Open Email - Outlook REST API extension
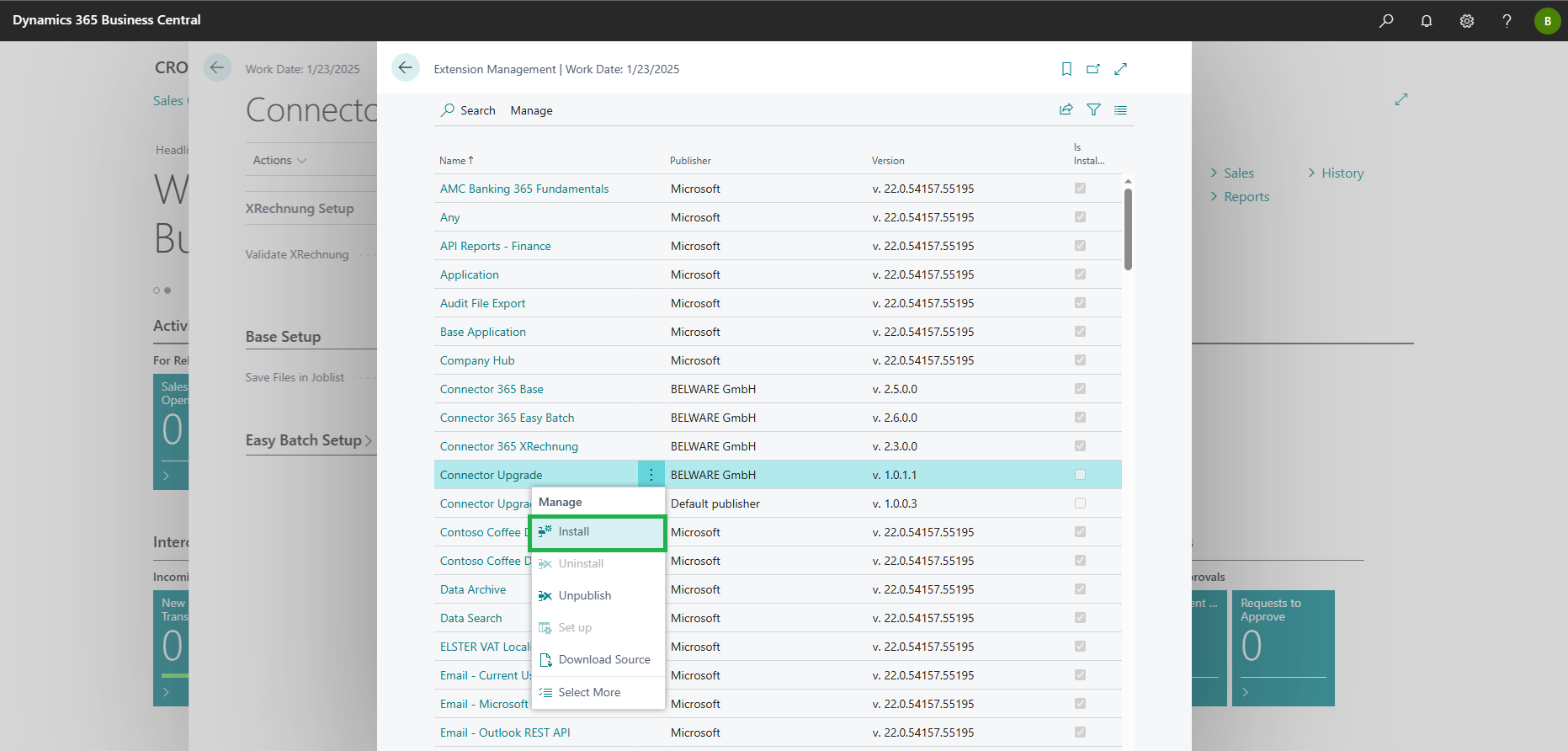This screenshot has height=751, width=1568. click(505, 733)
